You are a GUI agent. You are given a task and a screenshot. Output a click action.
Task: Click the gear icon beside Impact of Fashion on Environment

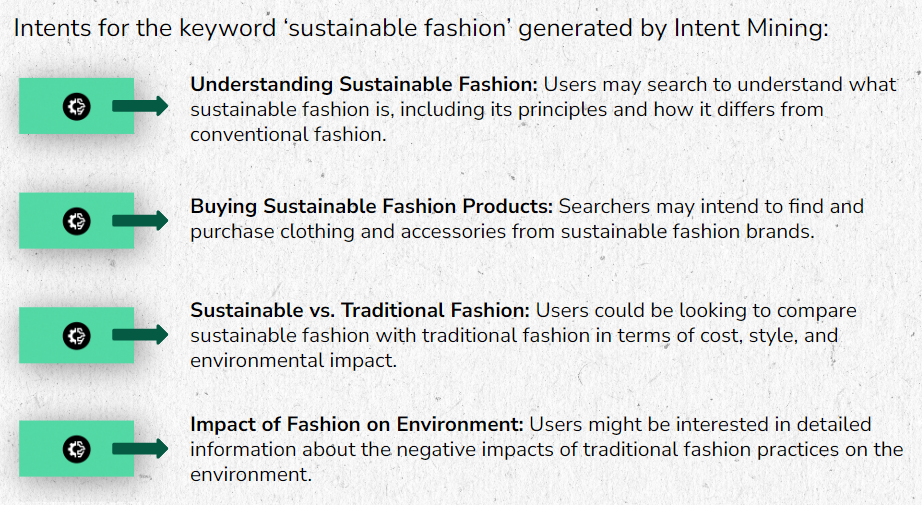point(76,449)
